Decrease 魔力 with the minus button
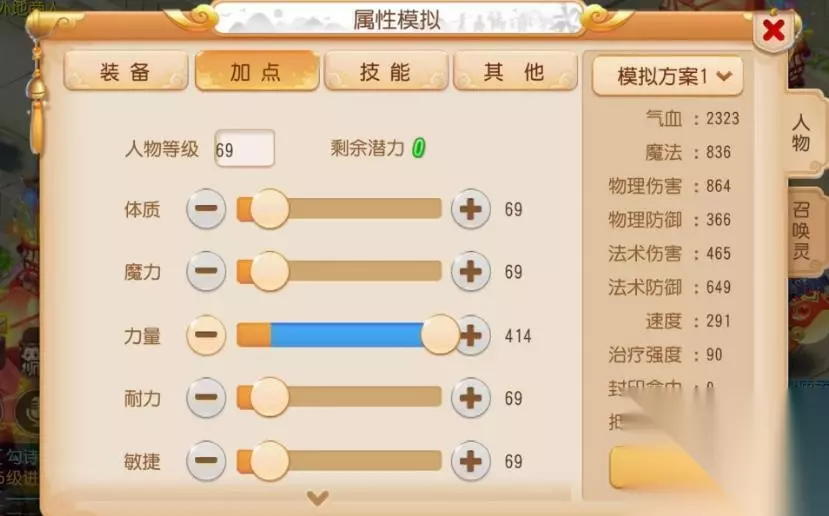 tap(206, 271)
